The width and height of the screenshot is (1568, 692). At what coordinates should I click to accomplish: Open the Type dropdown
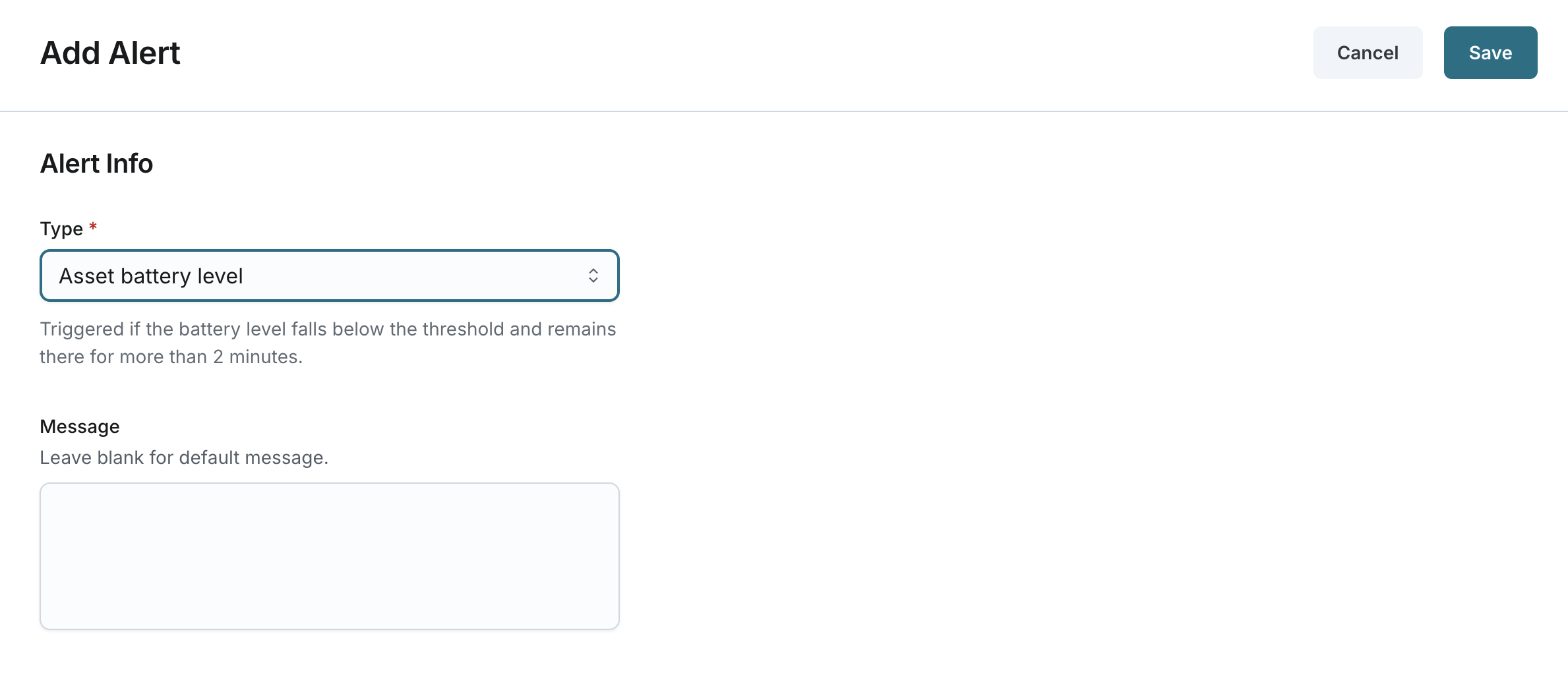(329, 275)
